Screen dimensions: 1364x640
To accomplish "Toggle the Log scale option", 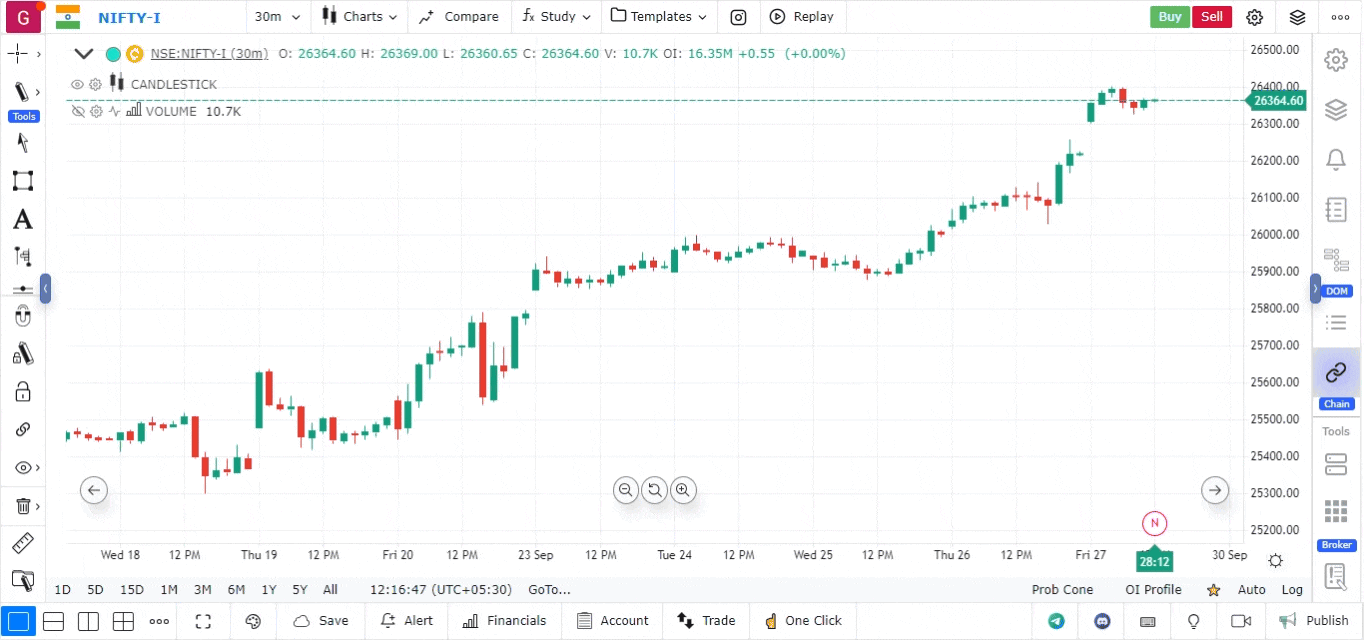I will (1292, 590).
